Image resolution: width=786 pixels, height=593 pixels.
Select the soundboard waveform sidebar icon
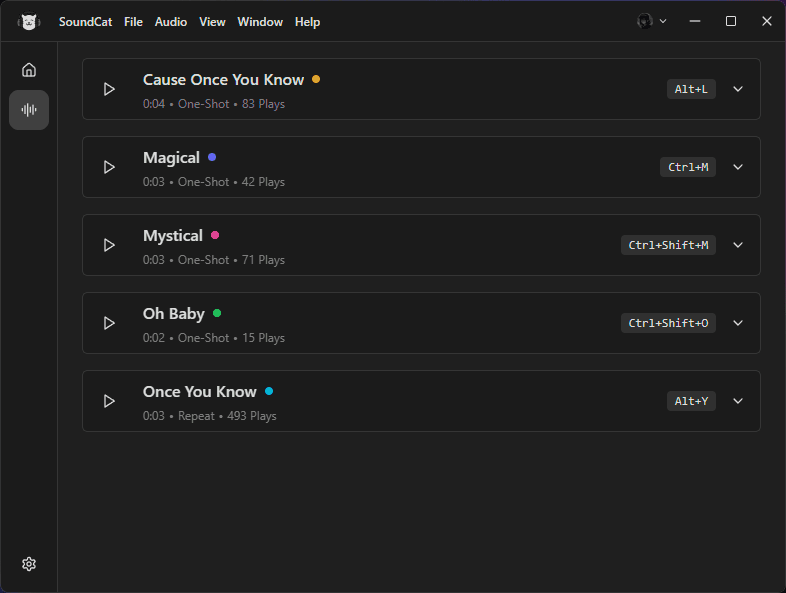click(29, 110)
